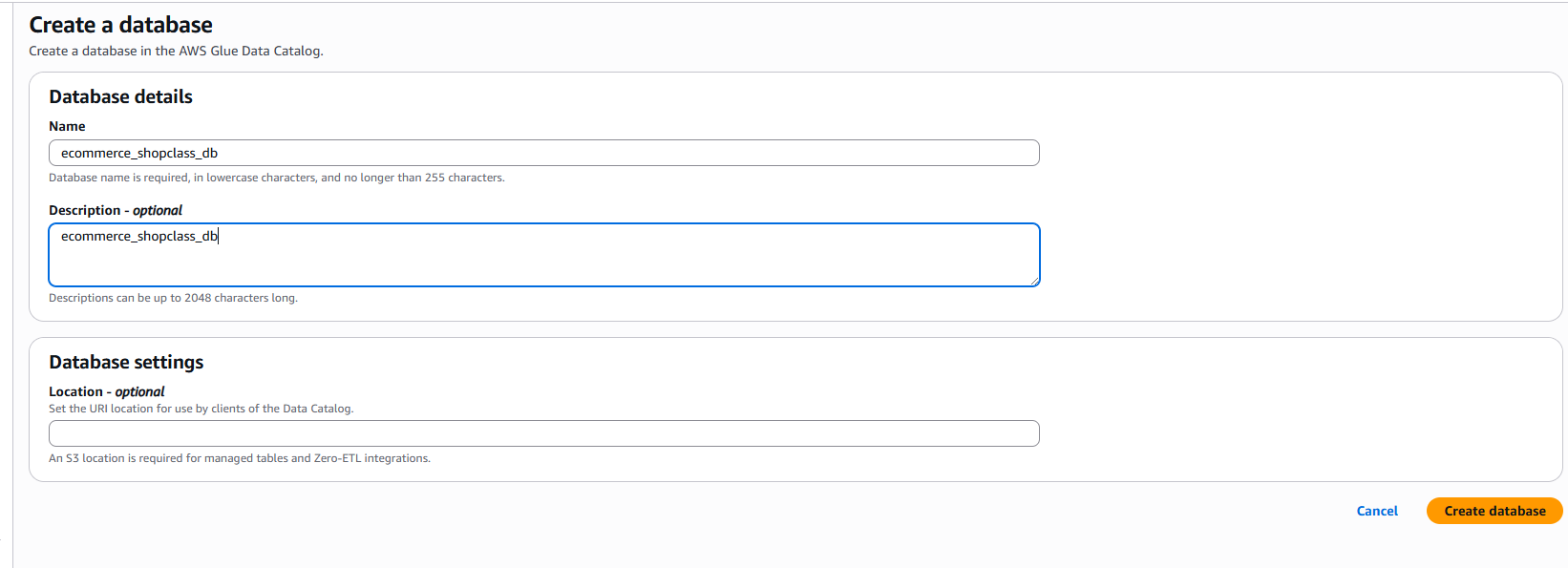Focus the database Name input field

click(573, 153)
